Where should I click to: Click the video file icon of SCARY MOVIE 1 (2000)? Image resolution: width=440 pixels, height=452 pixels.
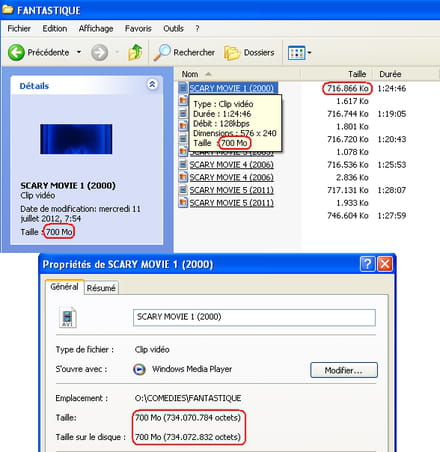[x=183, y=88]
